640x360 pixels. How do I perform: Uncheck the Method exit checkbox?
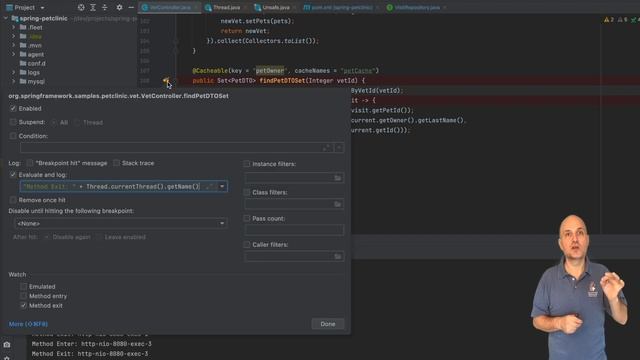pyautogui.click(x=24, y=305)
